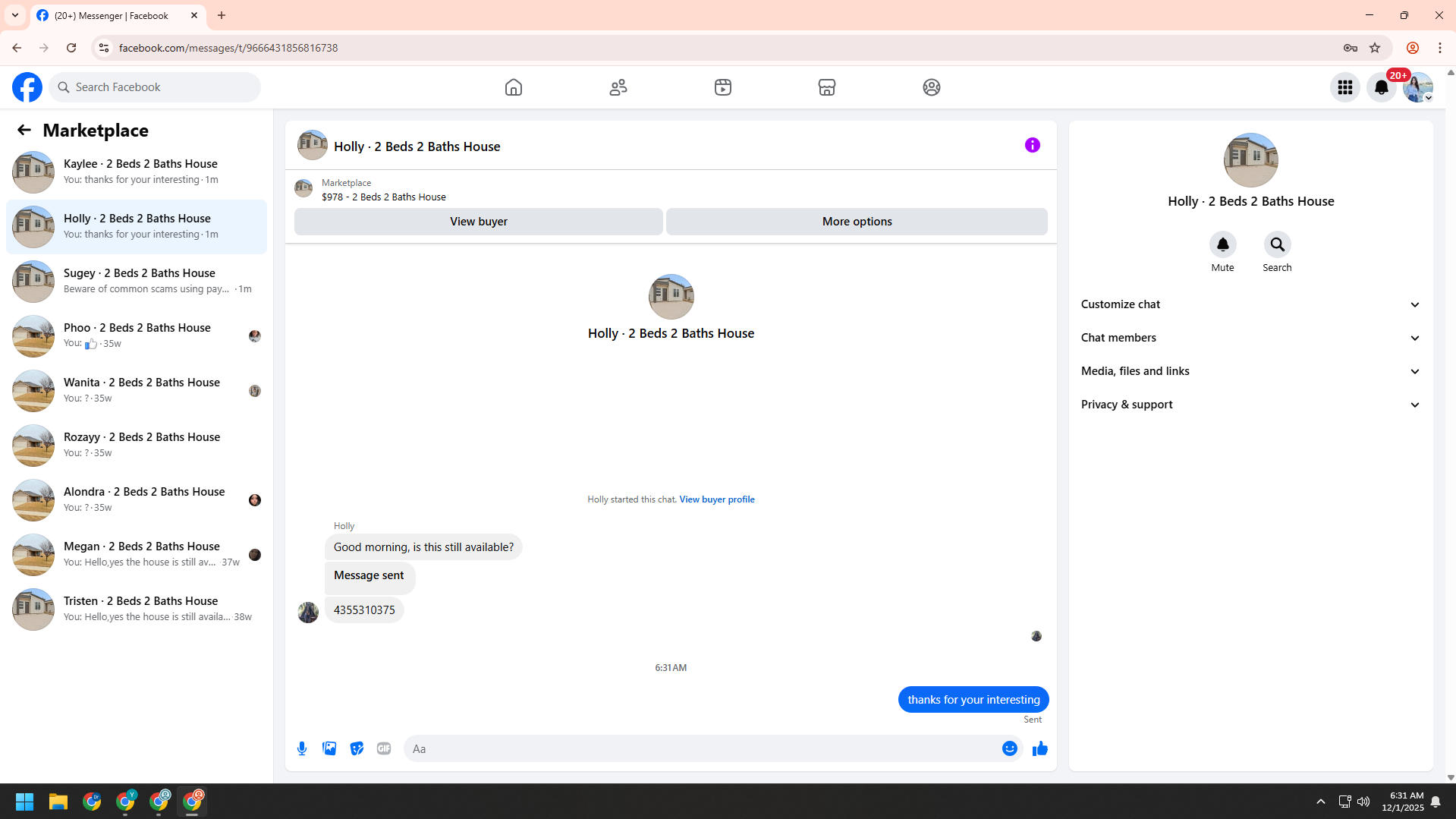Screen dimensions: 1456x819
Task: View site information icon in address bar
Action: pyautogui.click(x=104, y=48)
